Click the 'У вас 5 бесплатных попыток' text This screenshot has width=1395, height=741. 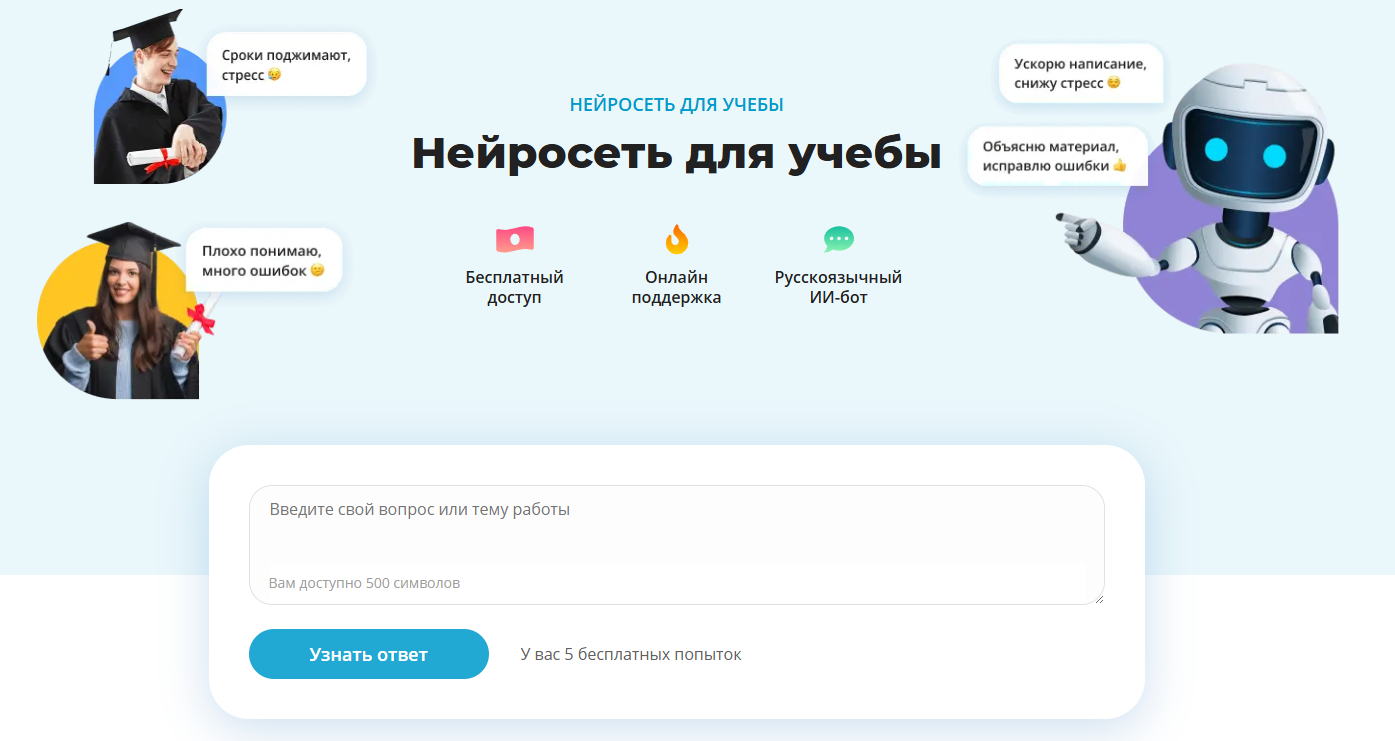[631, 655]
